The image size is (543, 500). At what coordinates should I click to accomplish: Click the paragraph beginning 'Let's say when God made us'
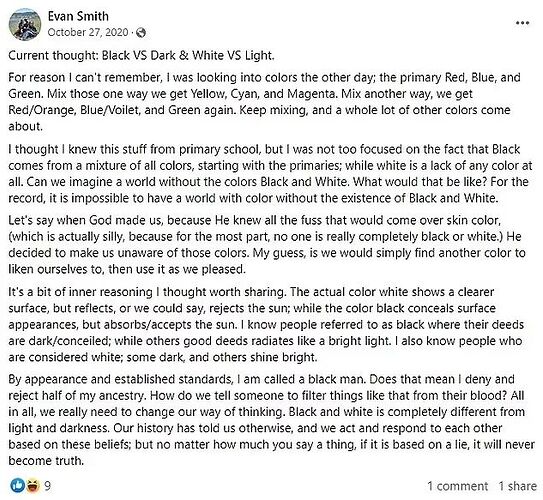click(x=267, y=245)
